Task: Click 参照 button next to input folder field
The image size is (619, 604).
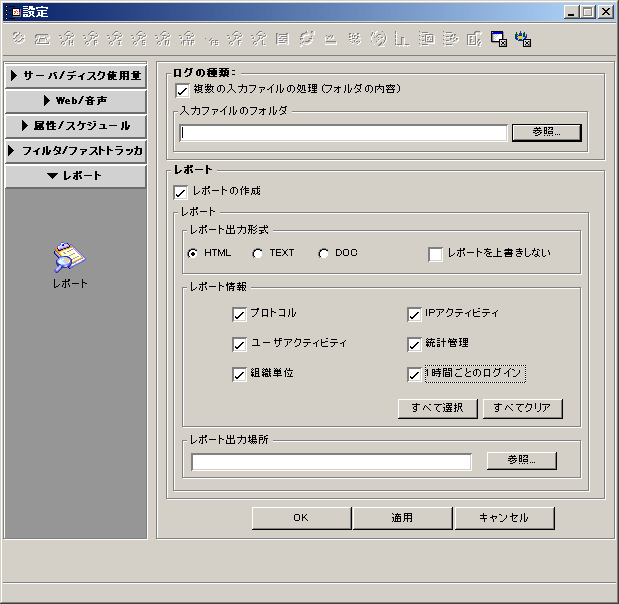Action: (546, 132)
